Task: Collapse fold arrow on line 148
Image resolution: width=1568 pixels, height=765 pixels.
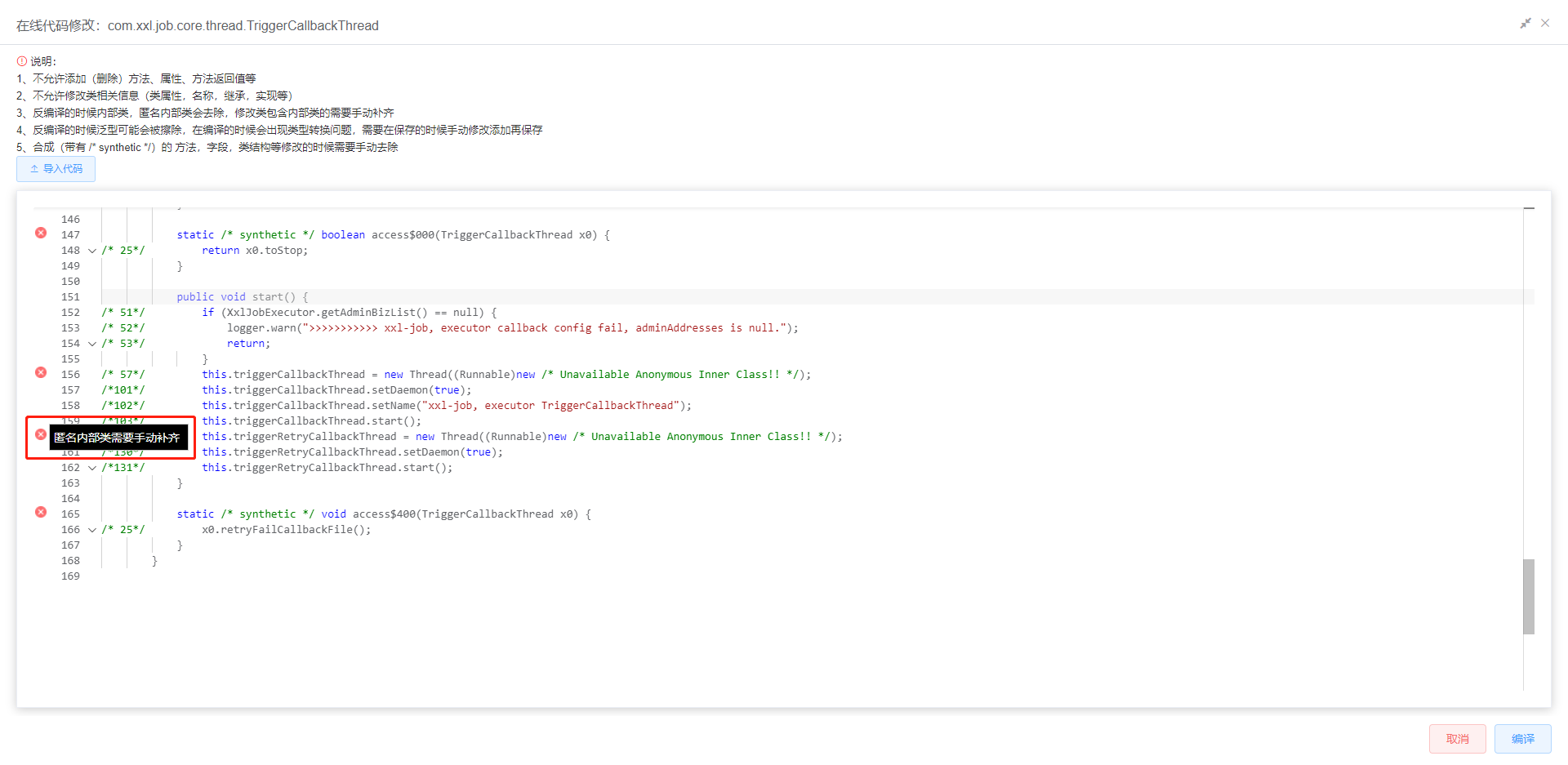Action: coord(92,251)
